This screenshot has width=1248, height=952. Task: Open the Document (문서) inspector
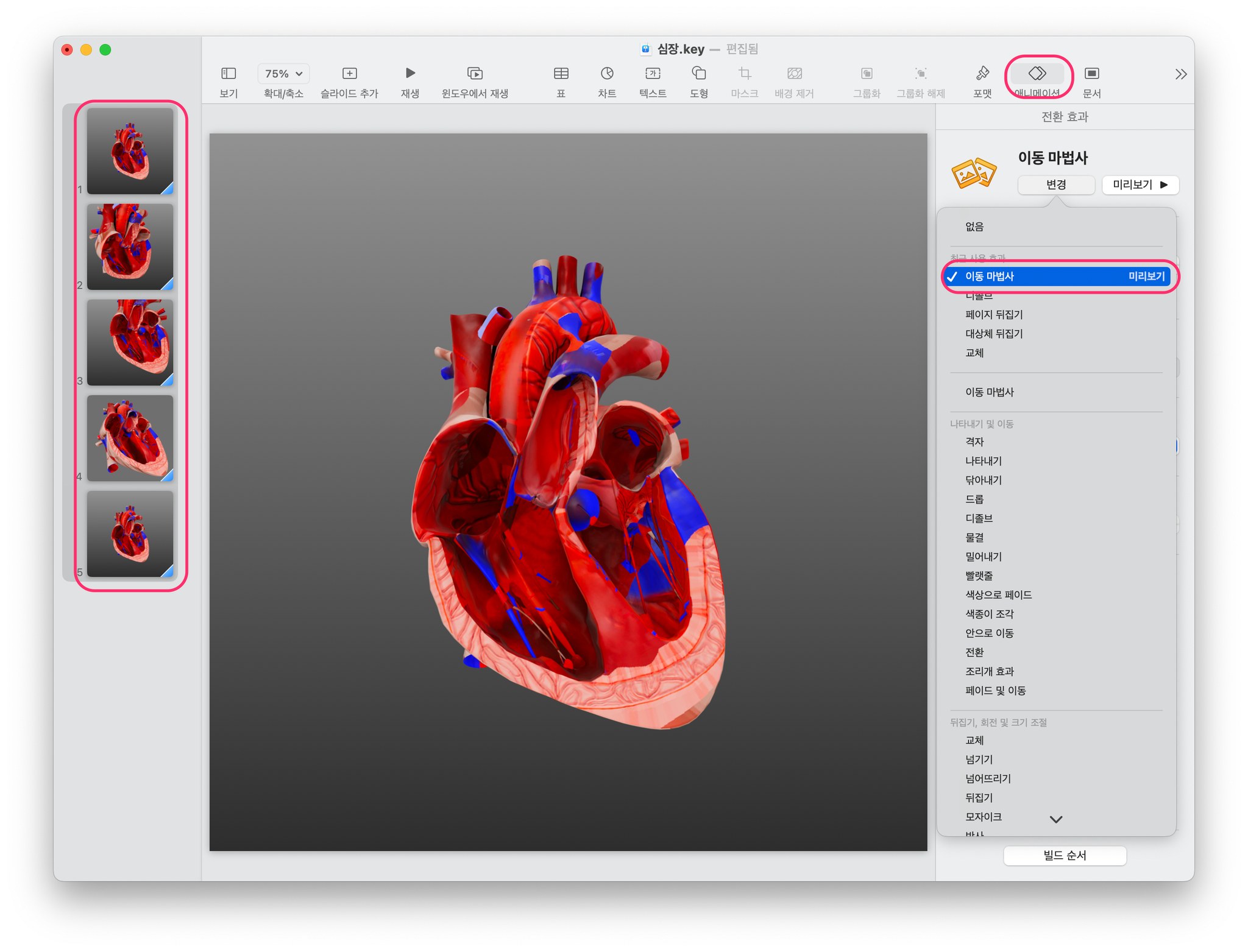1092,74
